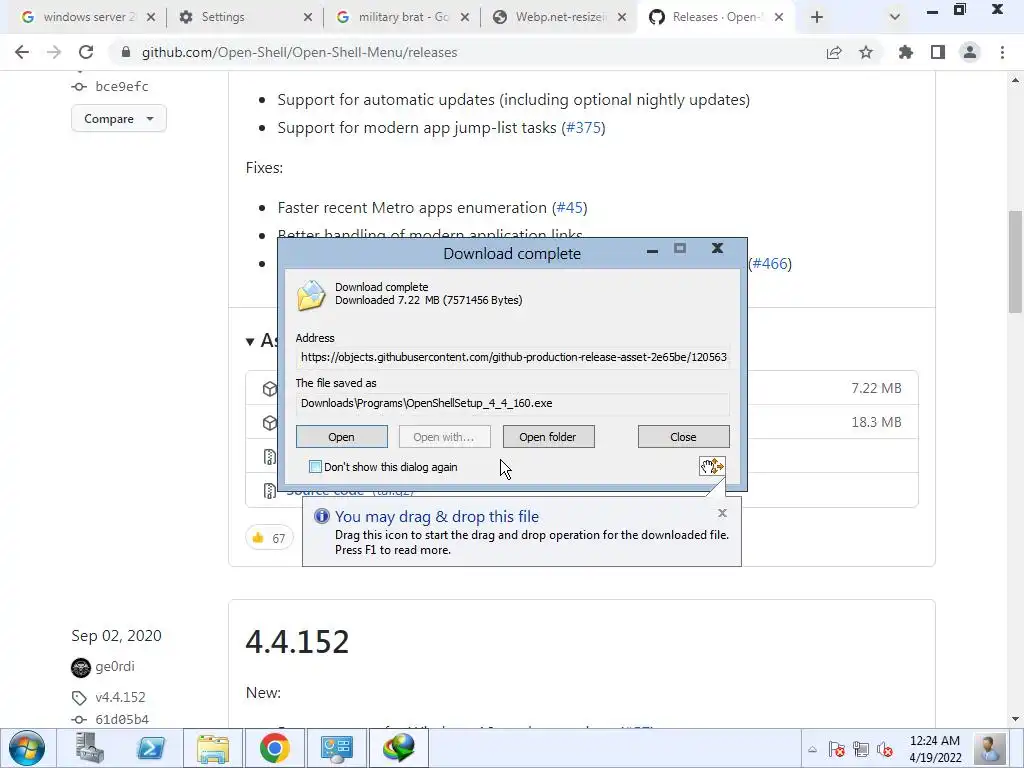Screen dimensions: 1024x768
Task: Close the military brat tab
Action: click(464, 18)
